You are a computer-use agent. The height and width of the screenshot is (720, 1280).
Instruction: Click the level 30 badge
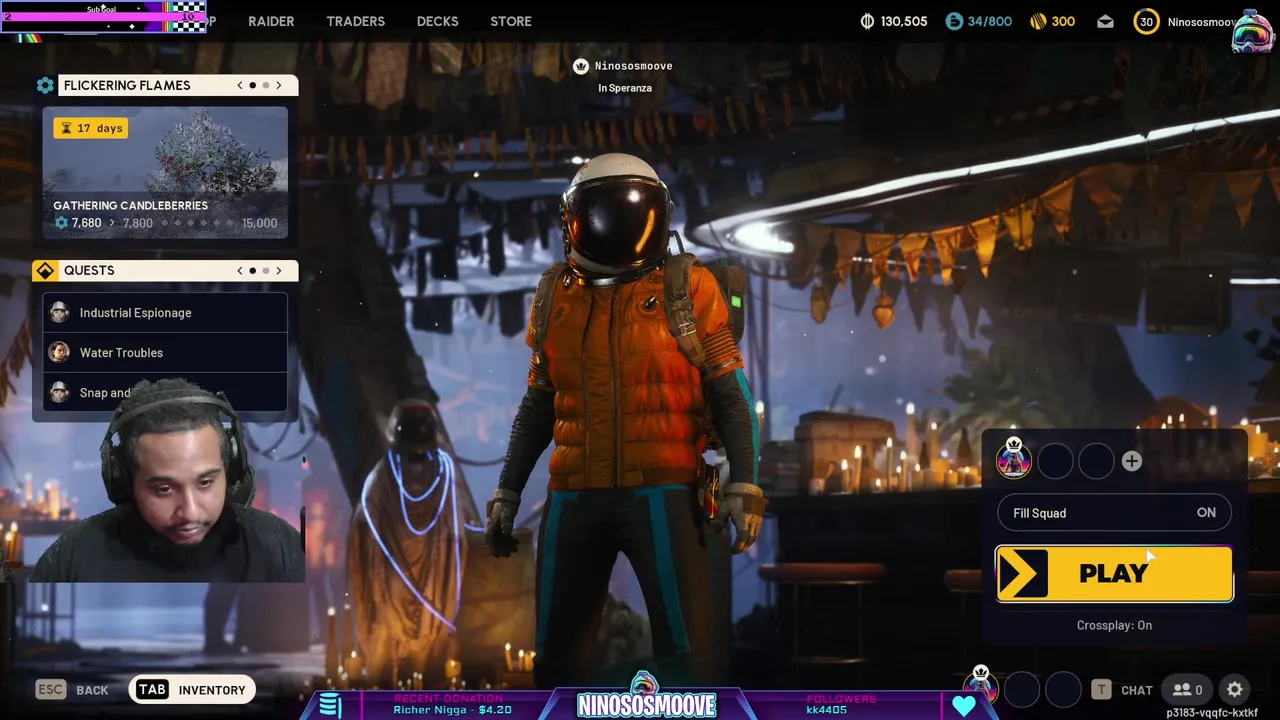(1146, 21)
